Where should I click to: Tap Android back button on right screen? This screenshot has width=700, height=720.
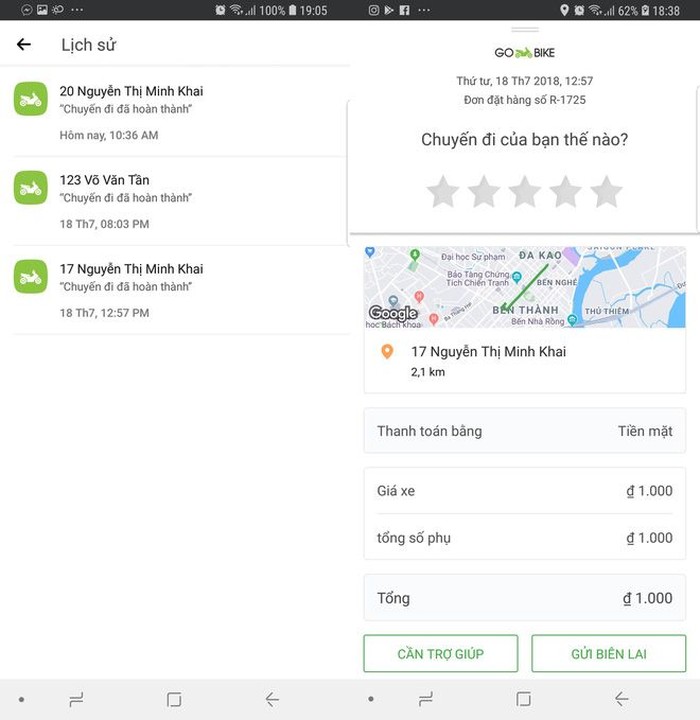[621, 699]
